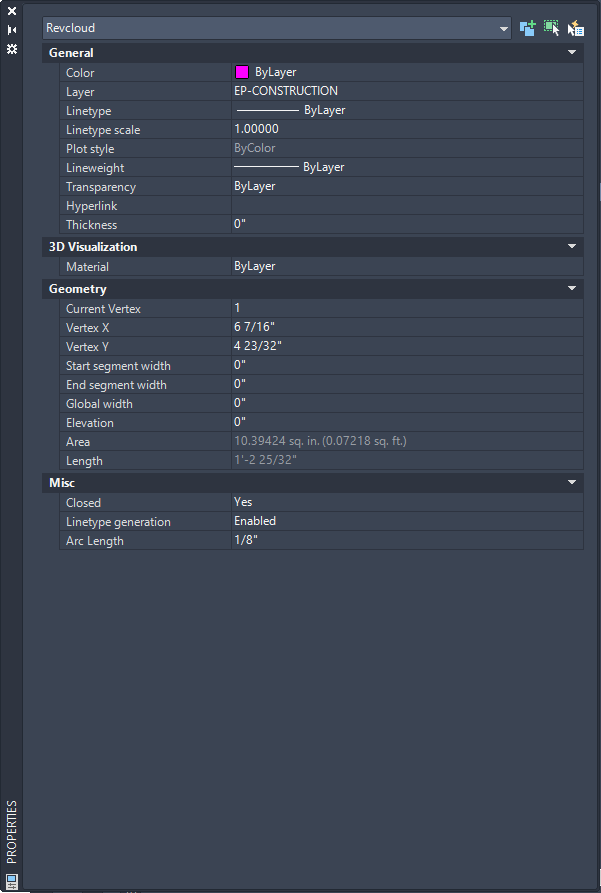
Task: Collapse the General section
Action: coord(572,53)
